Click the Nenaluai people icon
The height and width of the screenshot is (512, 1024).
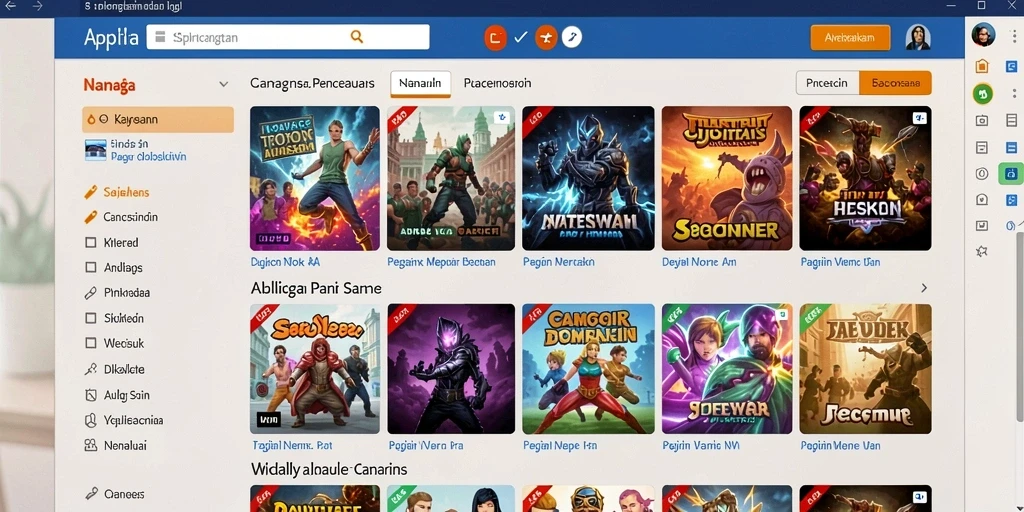pos(91,445)
